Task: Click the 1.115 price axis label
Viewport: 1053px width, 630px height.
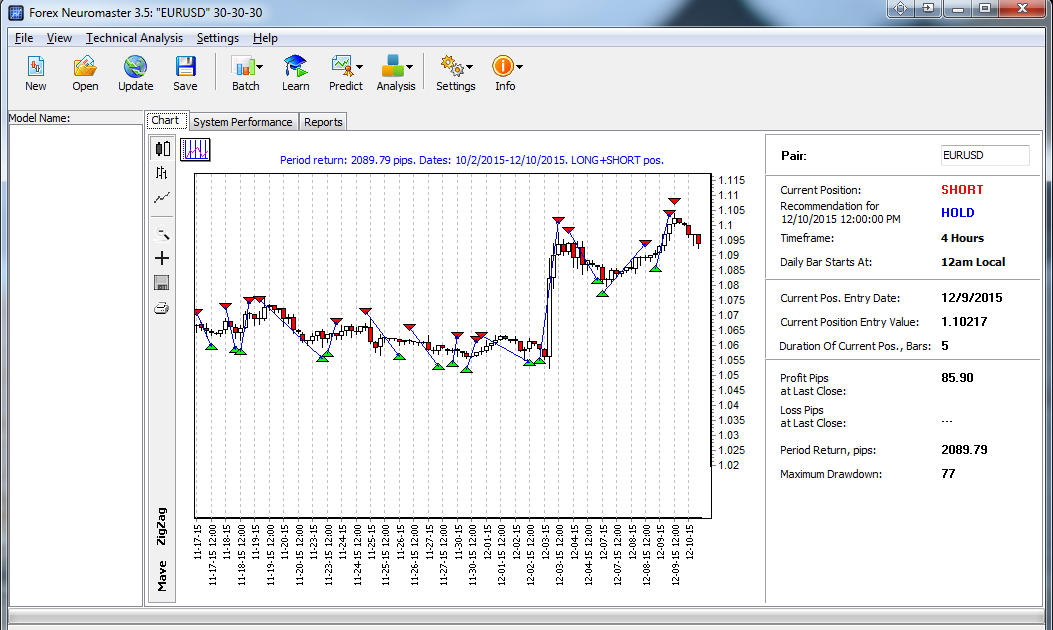Action: pyautogui.click(x=731, y=181)
